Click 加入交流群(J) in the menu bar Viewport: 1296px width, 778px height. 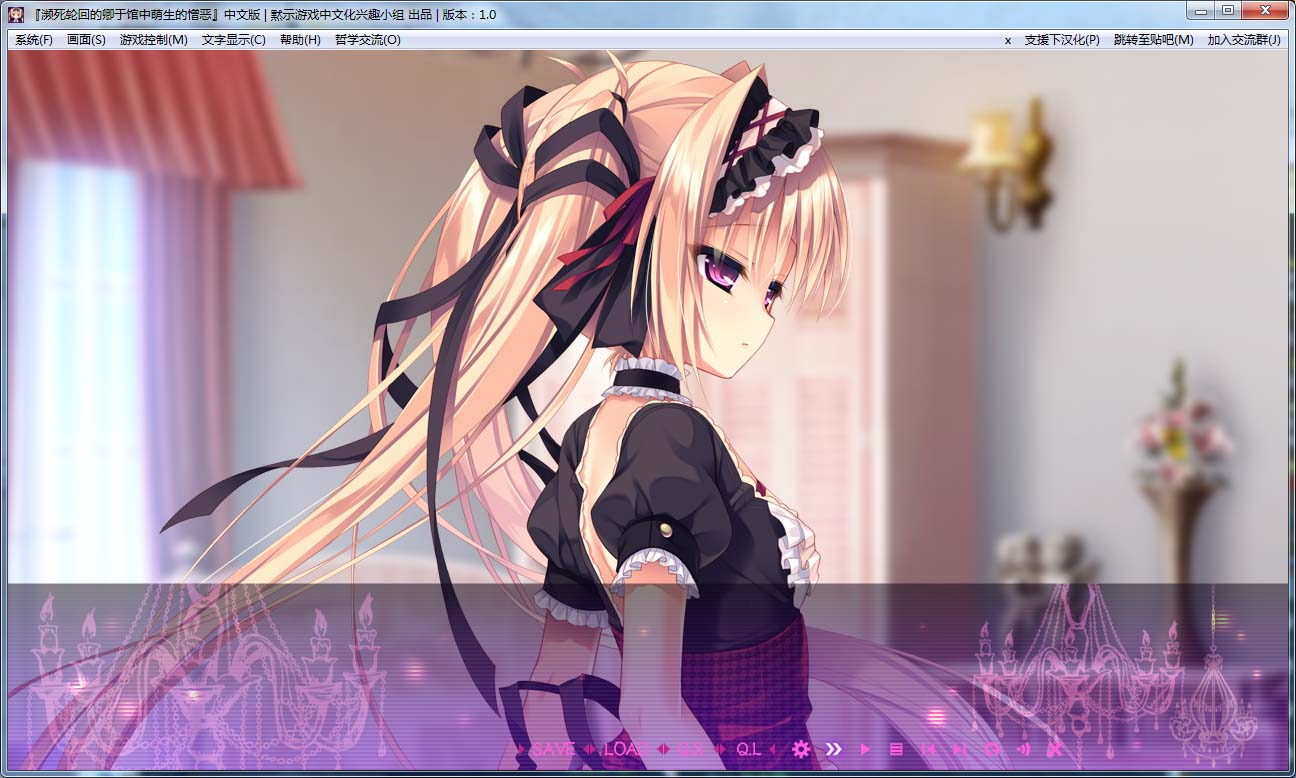point(1244,40)
